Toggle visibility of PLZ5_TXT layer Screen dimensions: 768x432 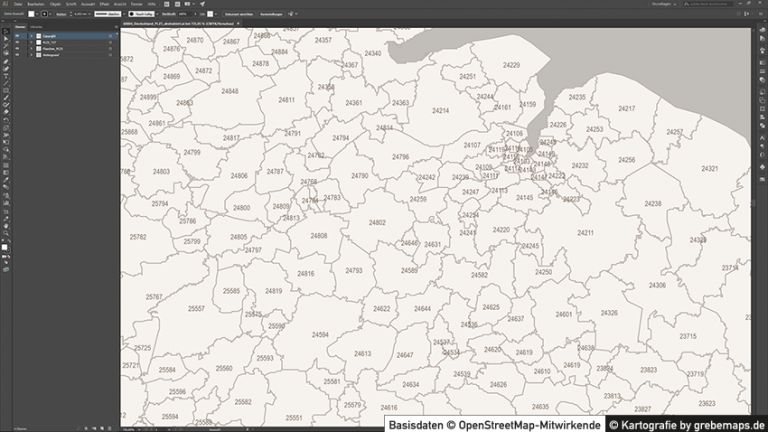(x=17, y=41)
